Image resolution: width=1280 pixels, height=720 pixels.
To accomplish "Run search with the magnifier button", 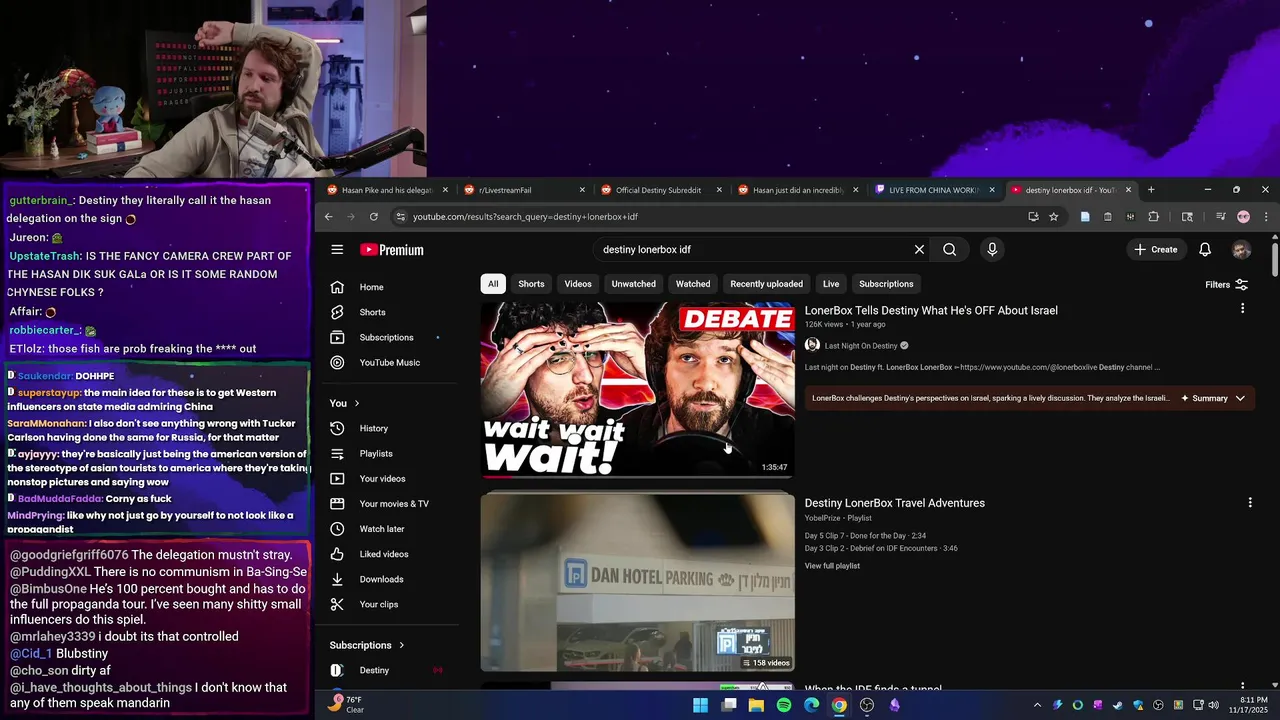I will (x=950, y=250).
